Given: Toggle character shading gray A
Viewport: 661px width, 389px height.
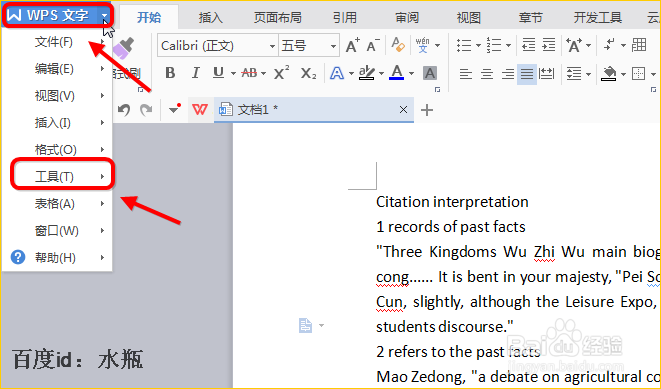Looking at the screenshot, I should 429,73.
